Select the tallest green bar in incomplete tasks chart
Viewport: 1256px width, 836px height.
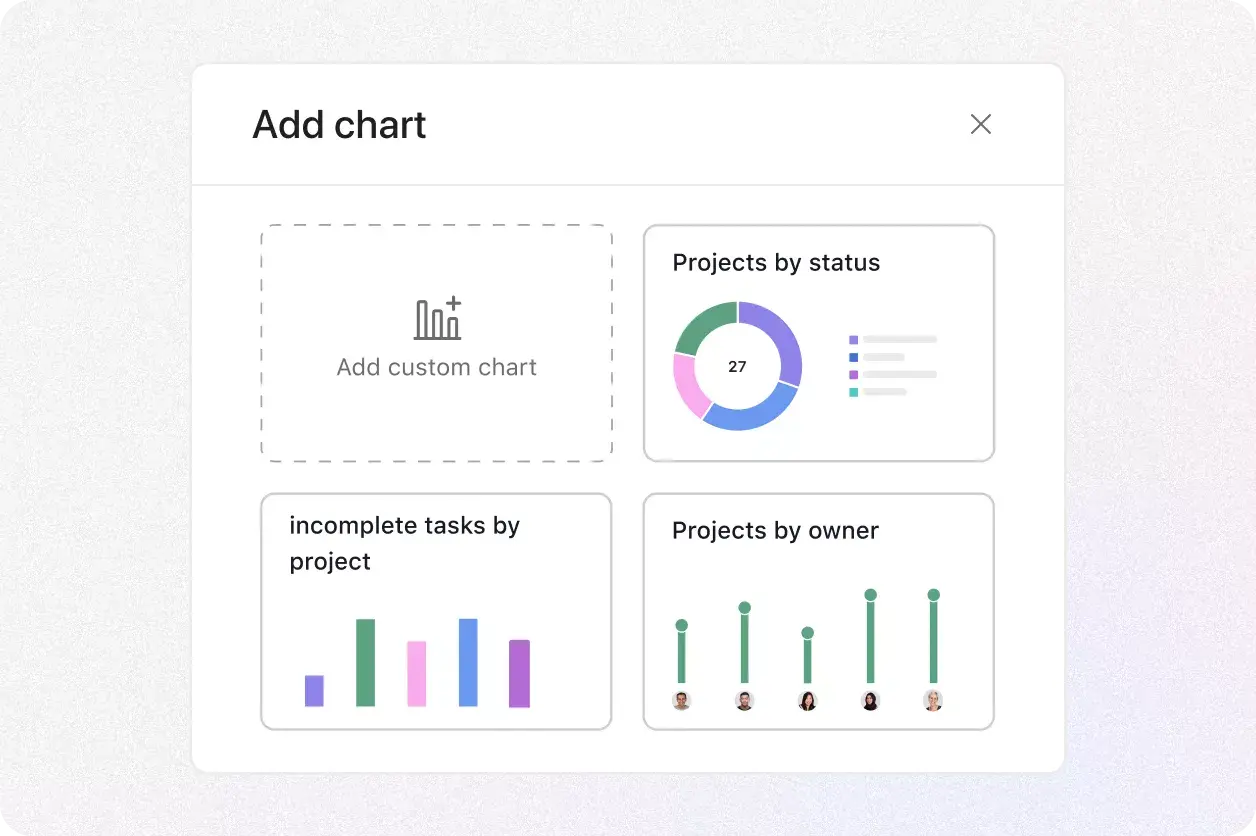365,665
